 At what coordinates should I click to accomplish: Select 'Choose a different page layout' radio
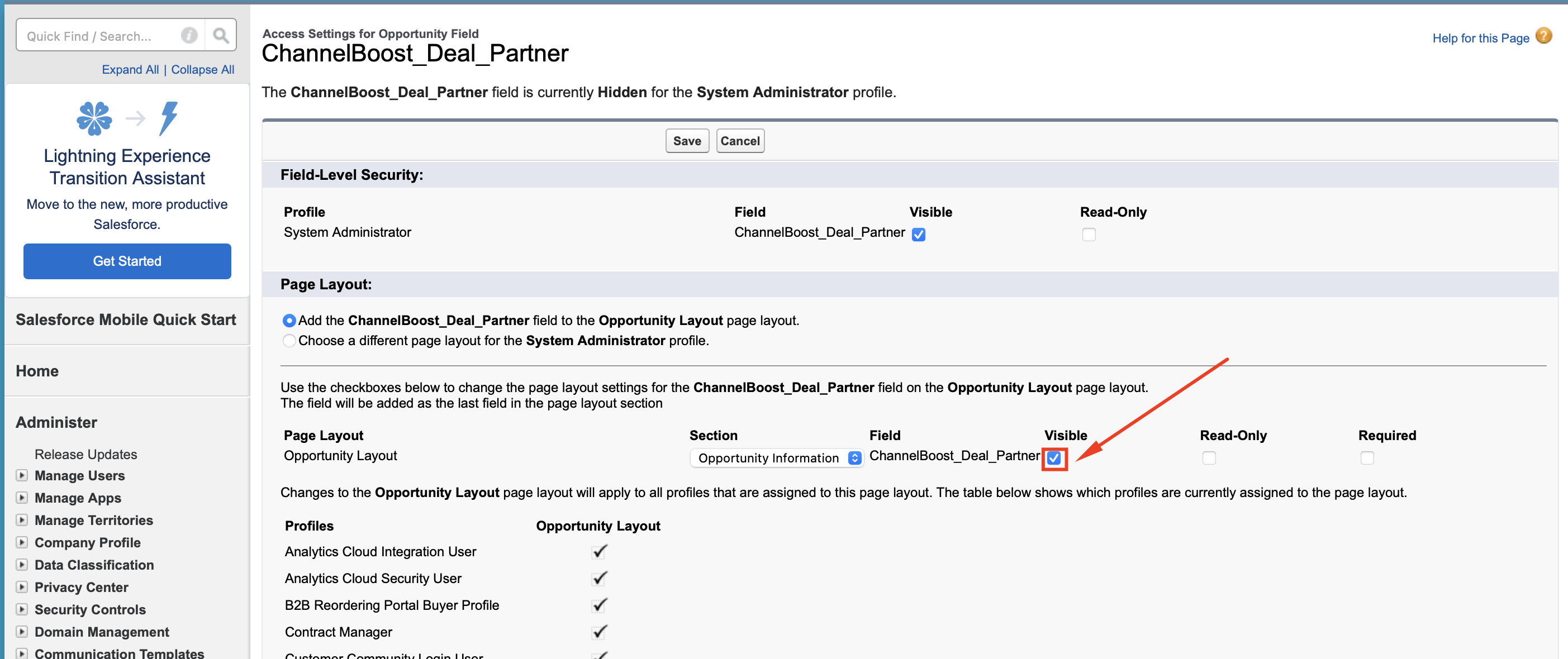pos(289,341)
